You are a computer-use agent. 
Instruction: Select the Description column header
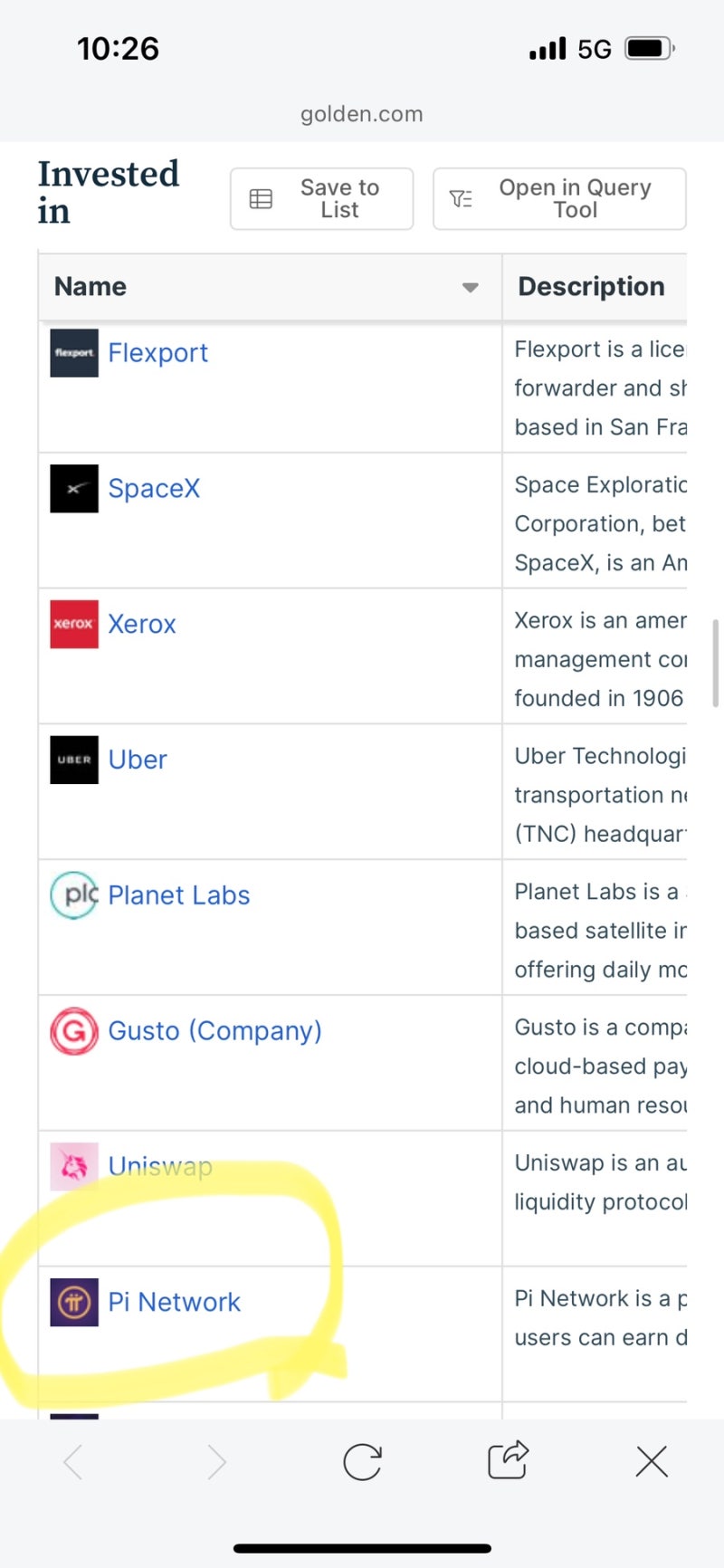591,287
